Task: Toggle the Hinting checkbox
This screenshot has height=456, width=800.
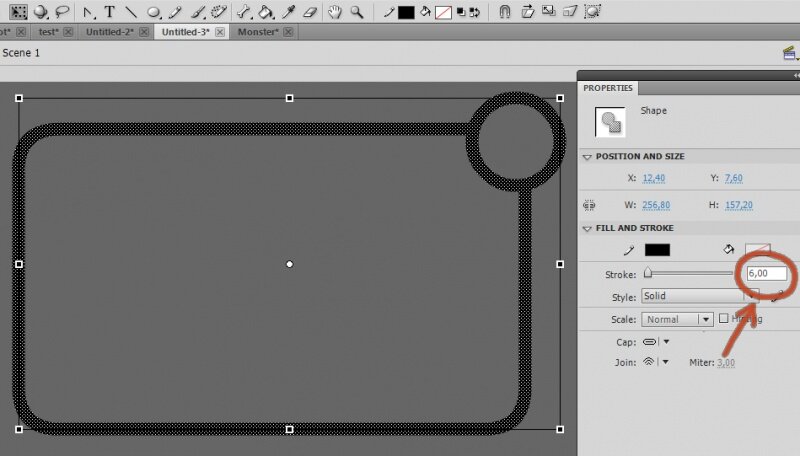Action: [723, 319]
